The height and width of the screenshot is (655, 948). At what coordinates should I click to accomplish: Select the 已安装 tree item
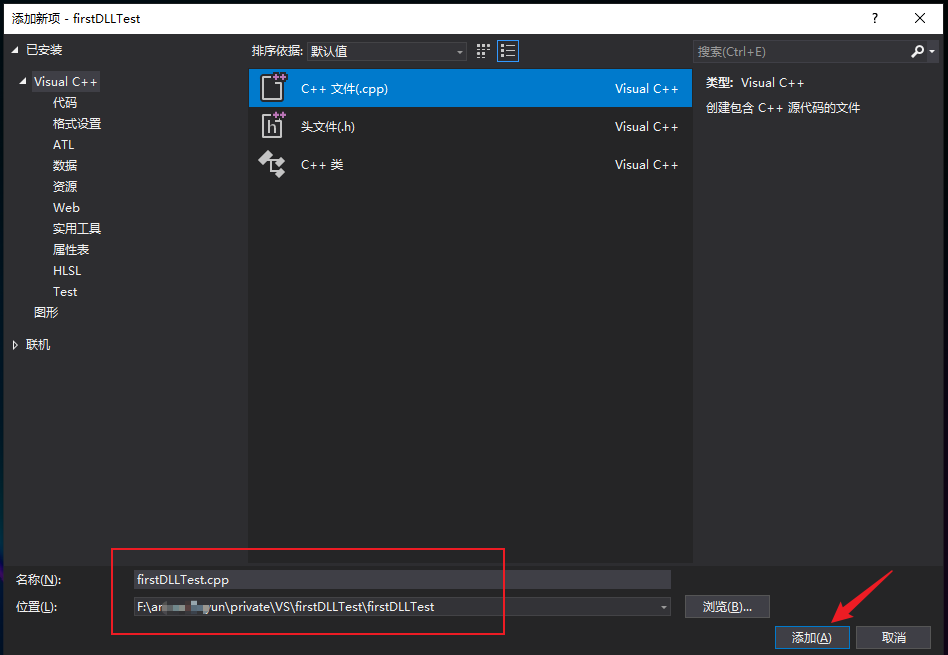coord(44,50)
